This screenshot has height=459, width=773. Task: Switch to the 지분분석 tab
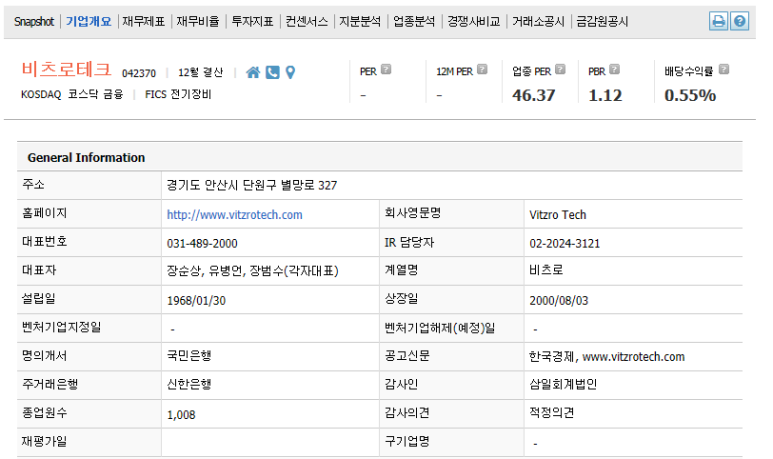click(360, 22)
